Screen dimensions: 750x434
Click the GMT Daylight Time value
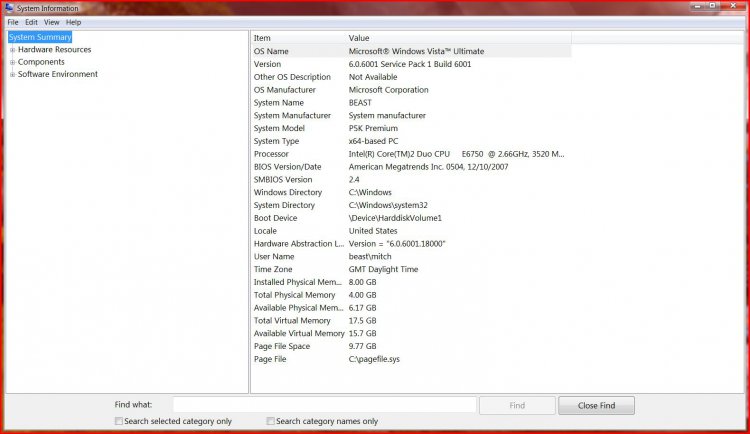coord(383,269)
